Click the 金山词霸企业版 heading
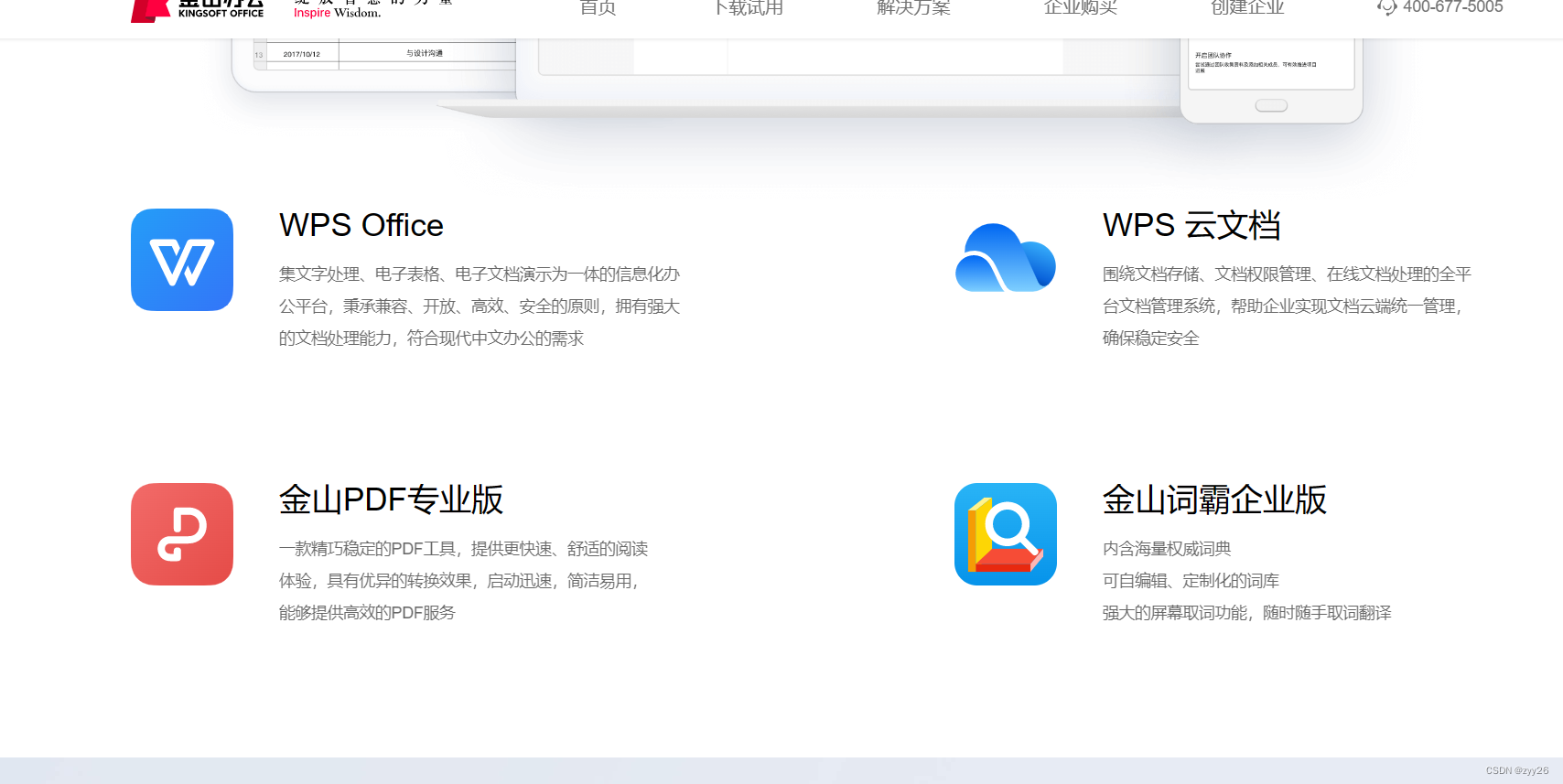This screenshot has height=784, width=1563. tap(1214, 499)
